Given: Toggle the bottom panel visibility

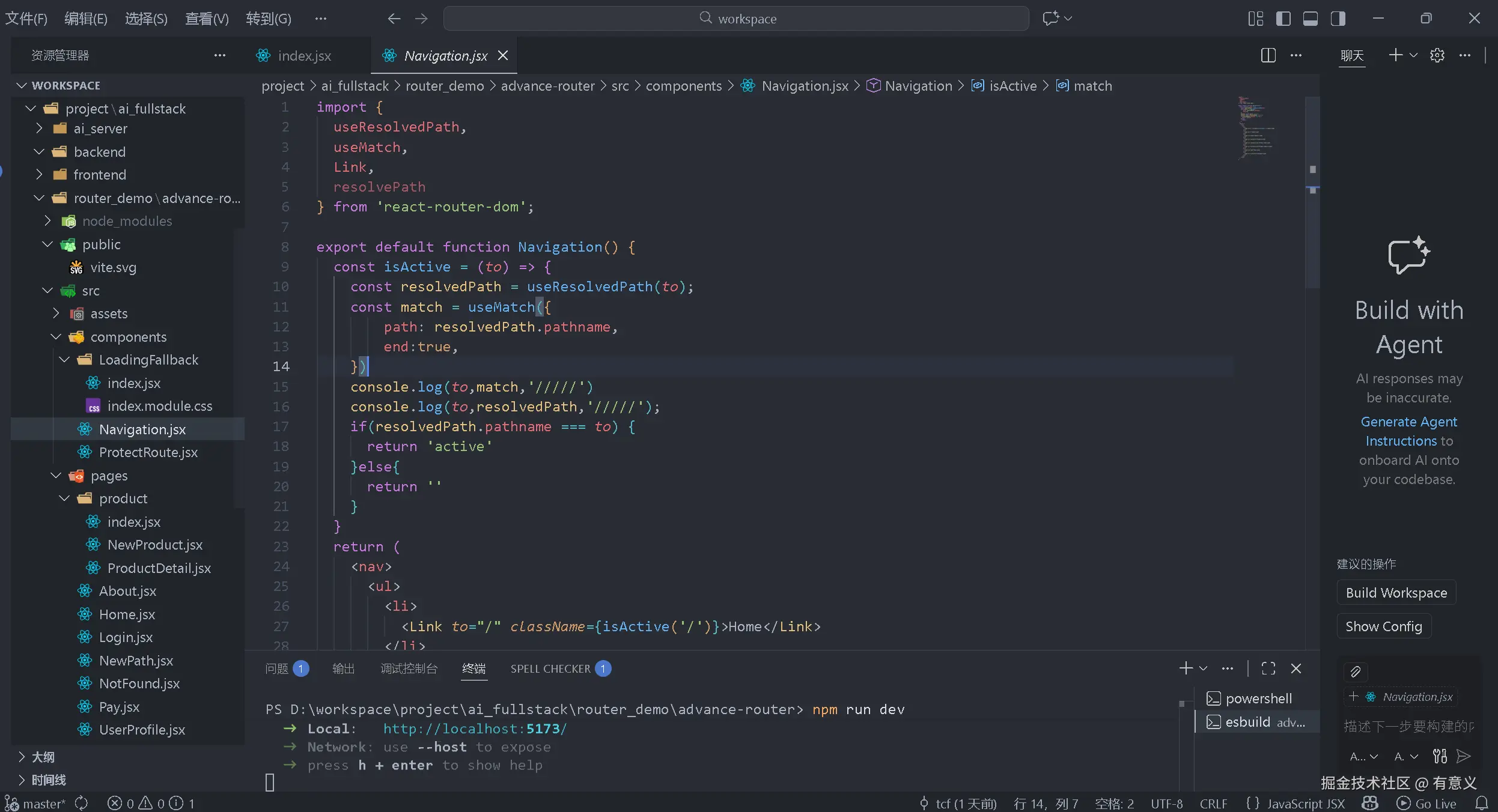Looking at the screenshot, I should coord(1311,19).
